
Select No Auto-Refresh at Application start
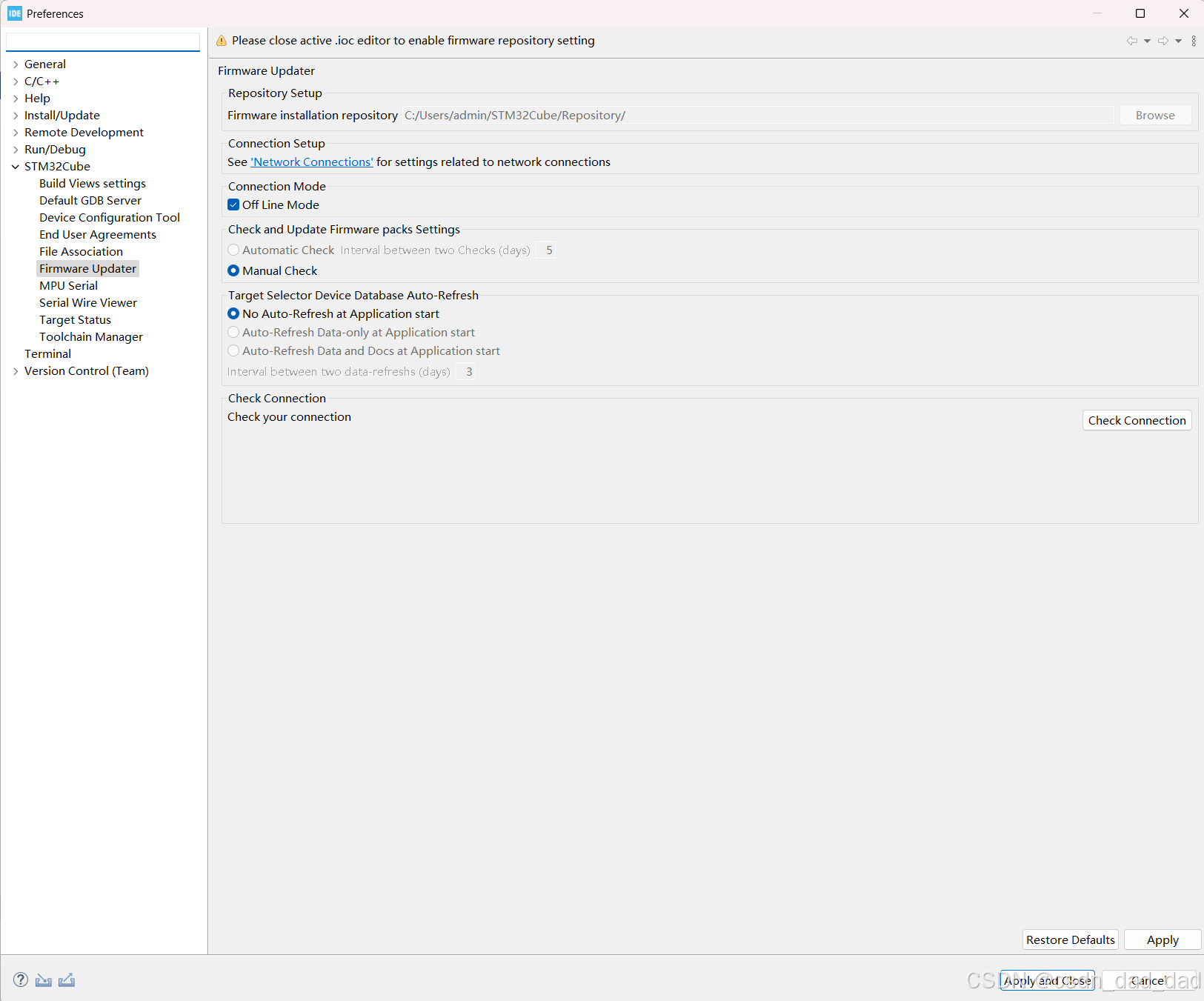[233, 313]
